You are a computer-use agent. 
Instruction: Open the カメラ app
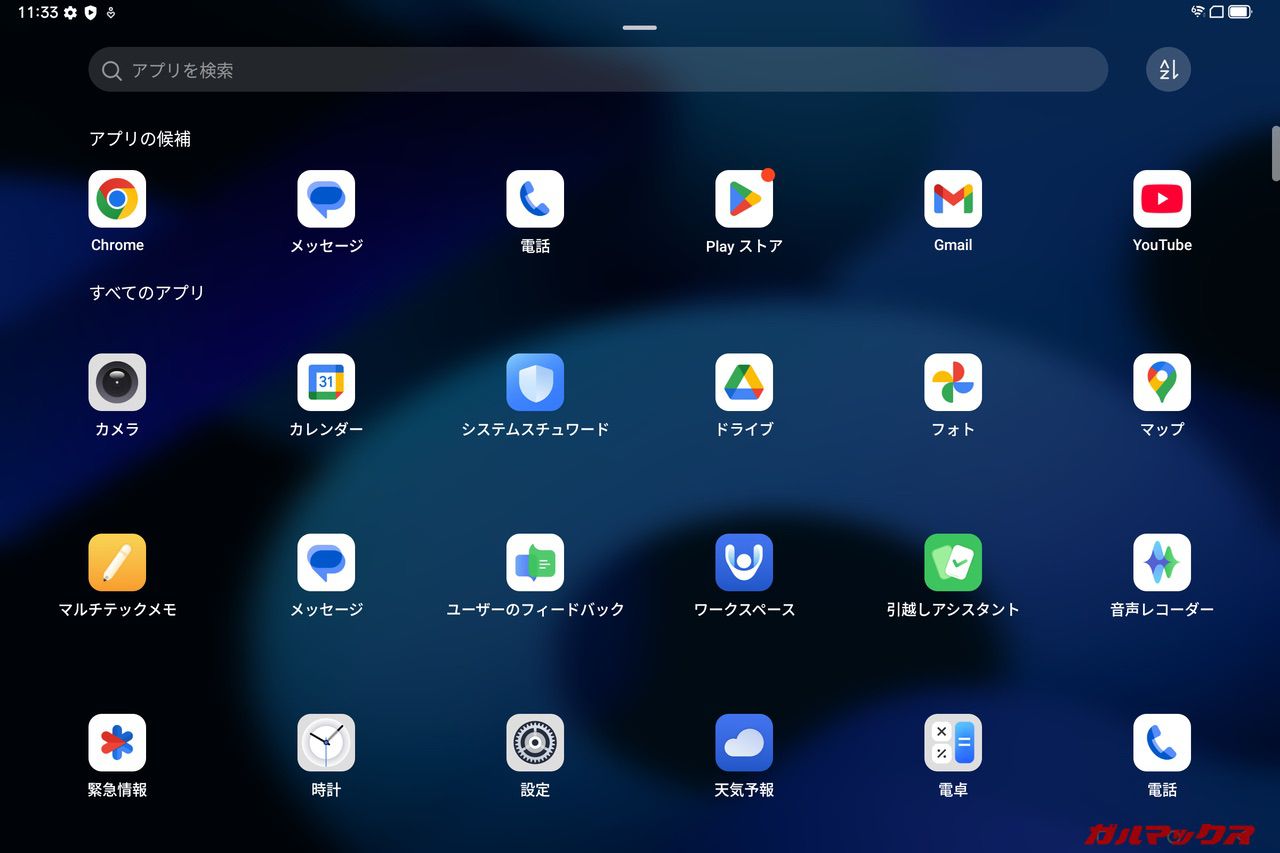117,382
